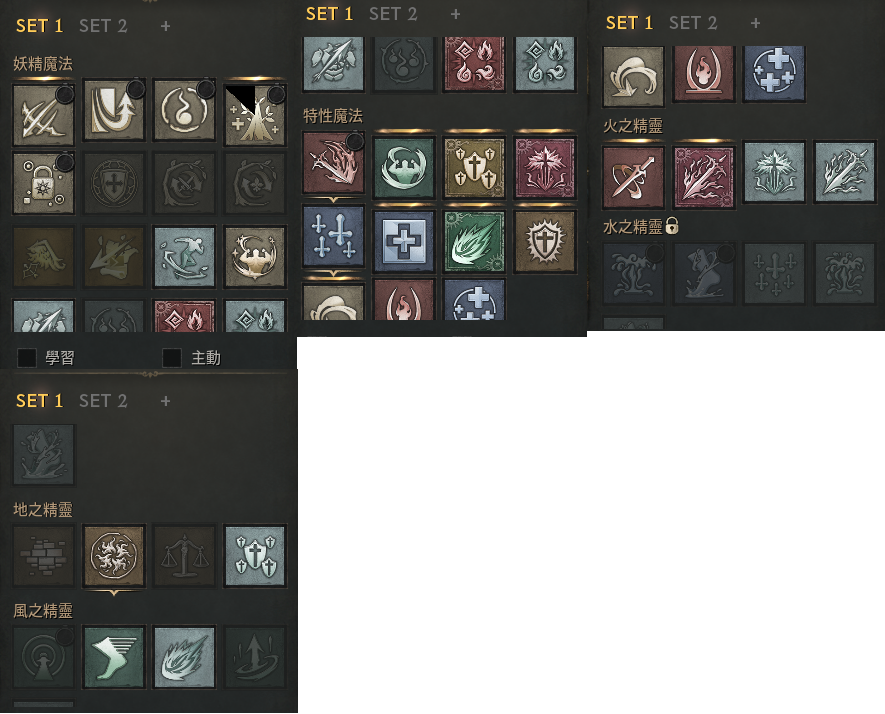885x714 pixels.
Task: Click the tree with plus signs skill
Action: (255, 115)
